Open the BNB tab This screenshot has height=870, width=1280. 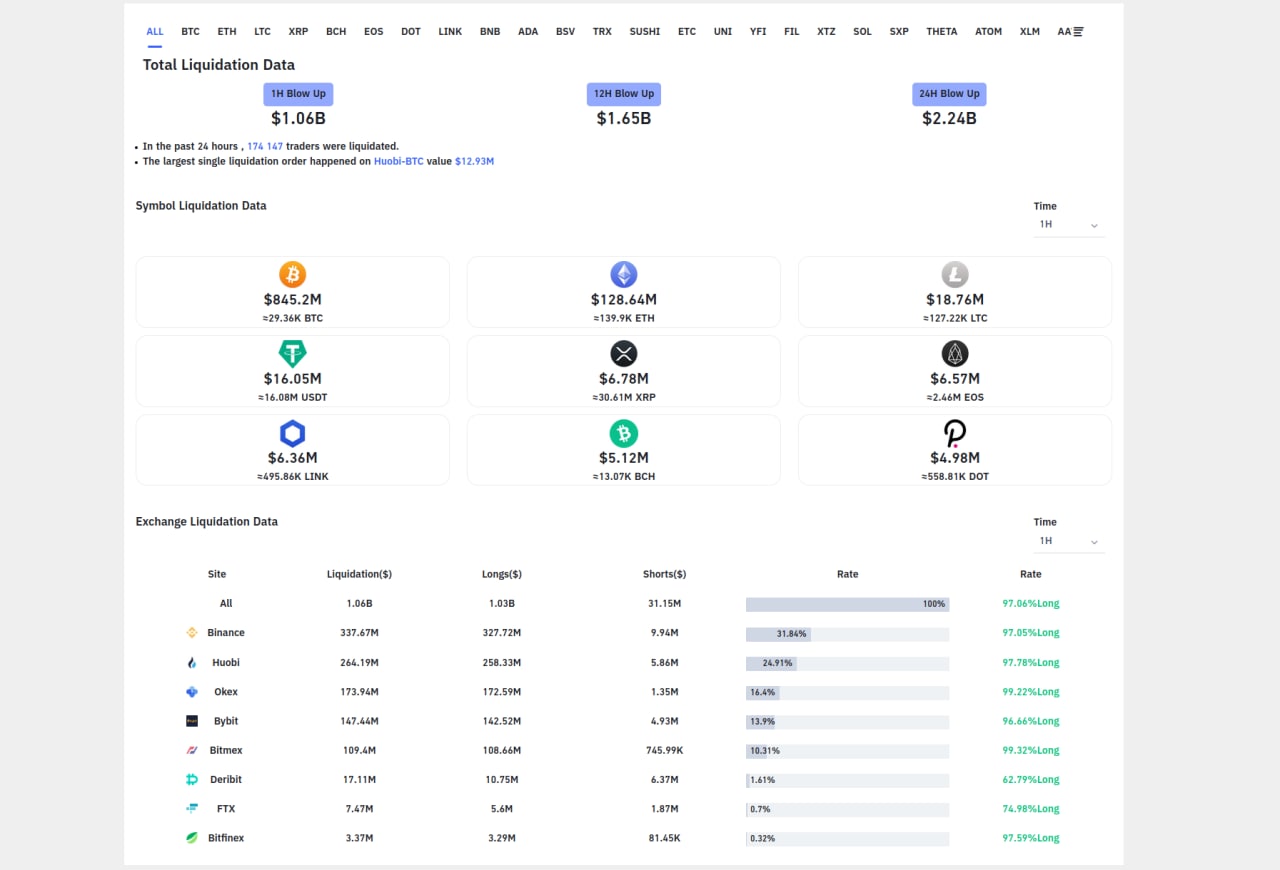tap(490, 32)
